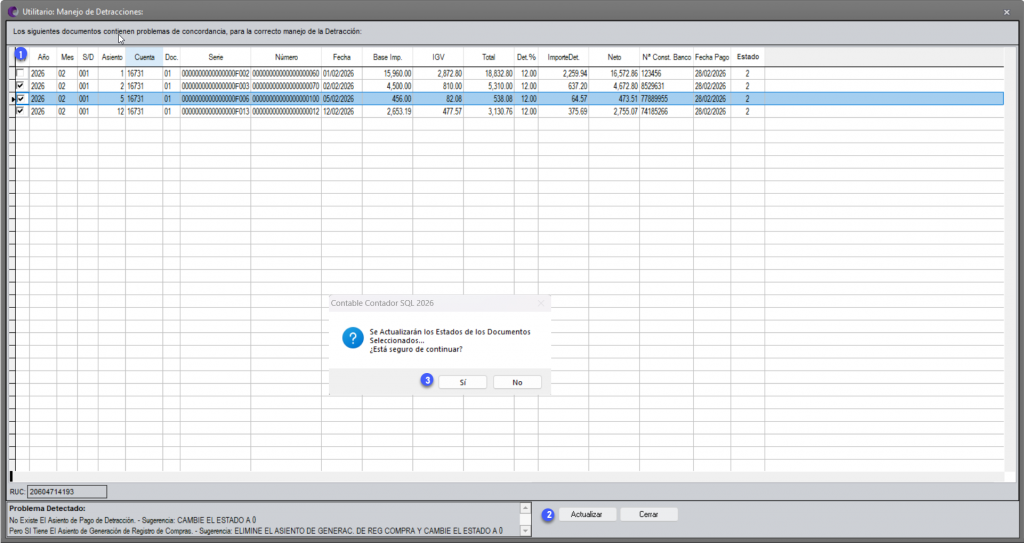Click the ImporteDet. column header
1024x543 pixels.
coord(564,57)
